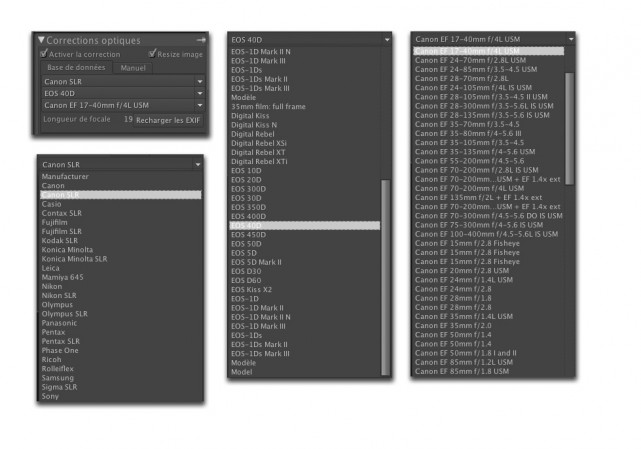Select EOS 10D in model list
The width and height of the screenshot is (641, 449).
coord(246,171)
